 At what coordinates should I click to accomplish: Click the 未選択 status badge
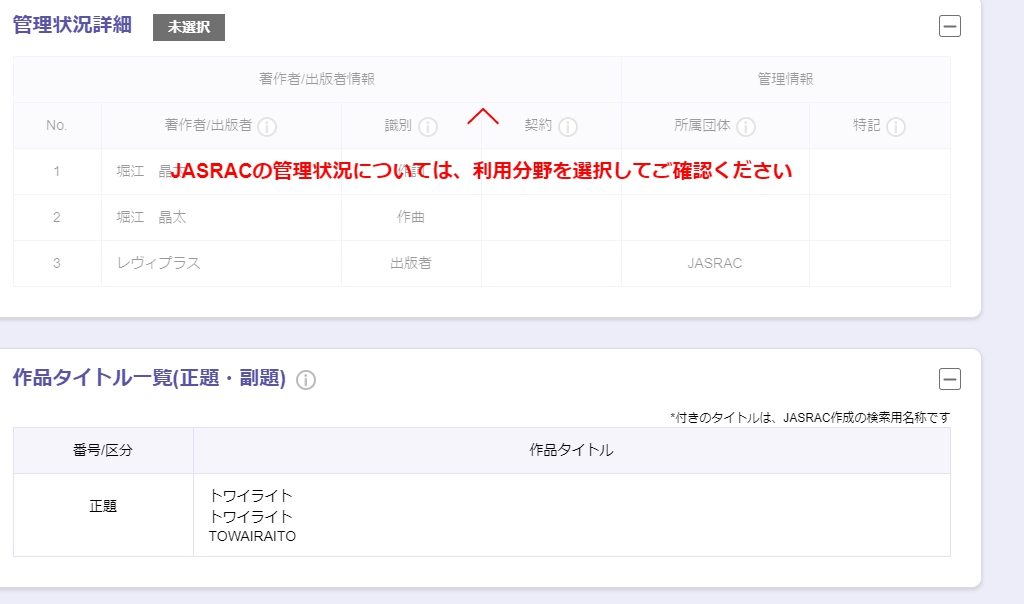coord(189,28)
